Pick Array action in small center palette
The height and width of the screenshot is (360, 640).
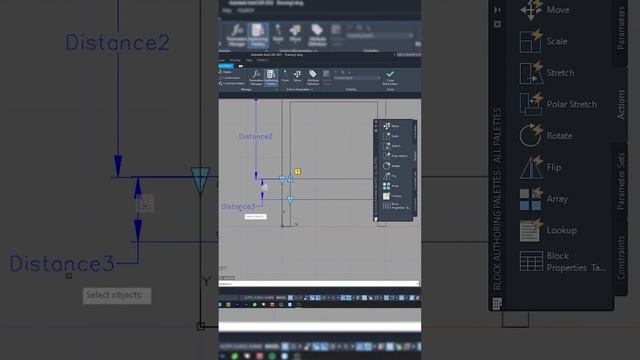pyautogui.click(x=391, y=186)
